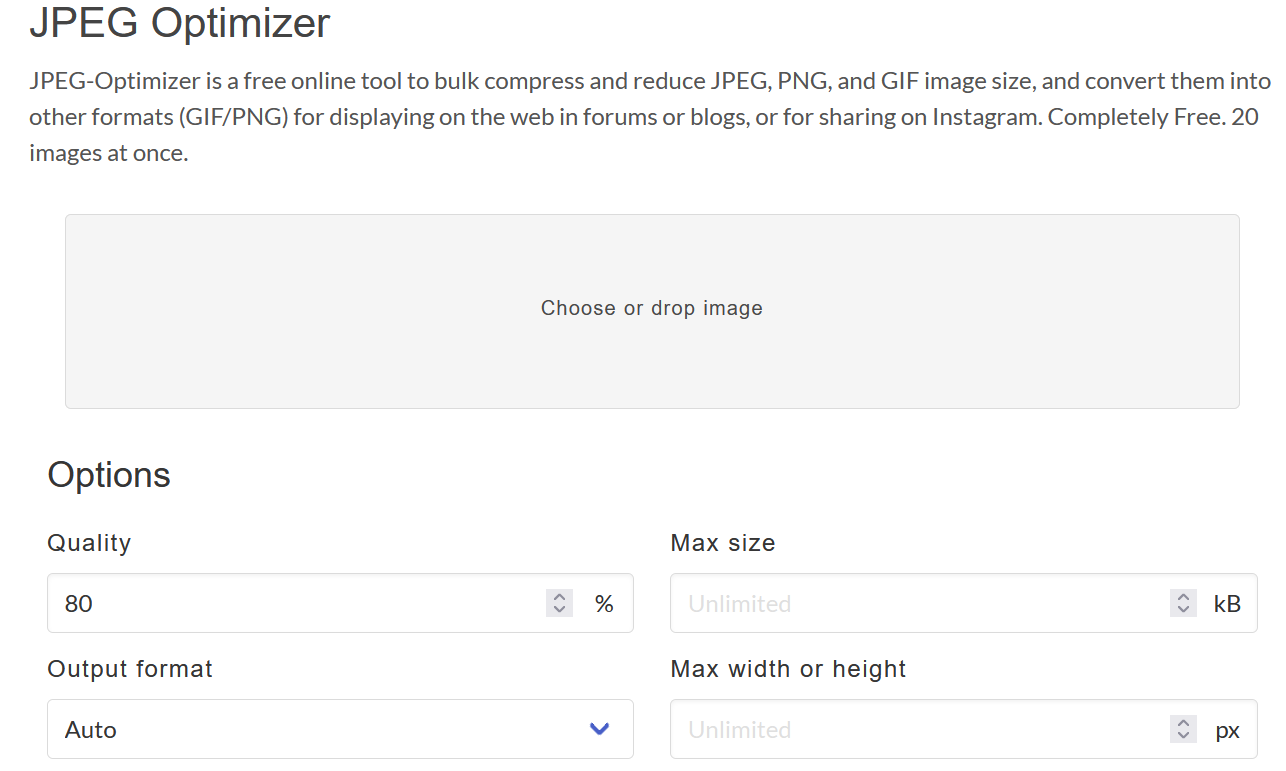The image size is (1286, 771).
Task: Click the kB unit beside Max size
Action: [x=1227, y=604]
